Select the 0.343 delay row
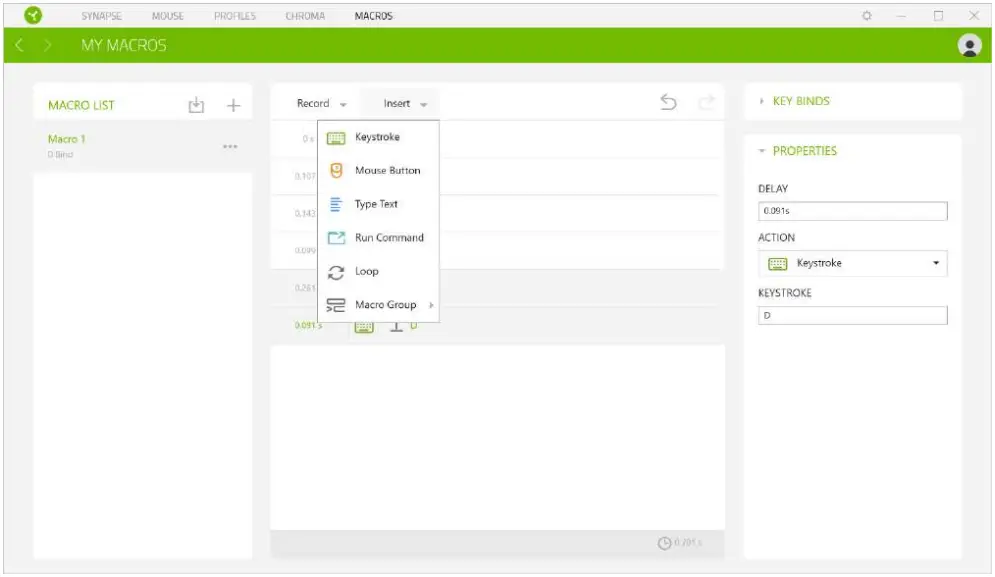Image resolution: width=995 pixels, height=577 pixels. tap(498, 213)
